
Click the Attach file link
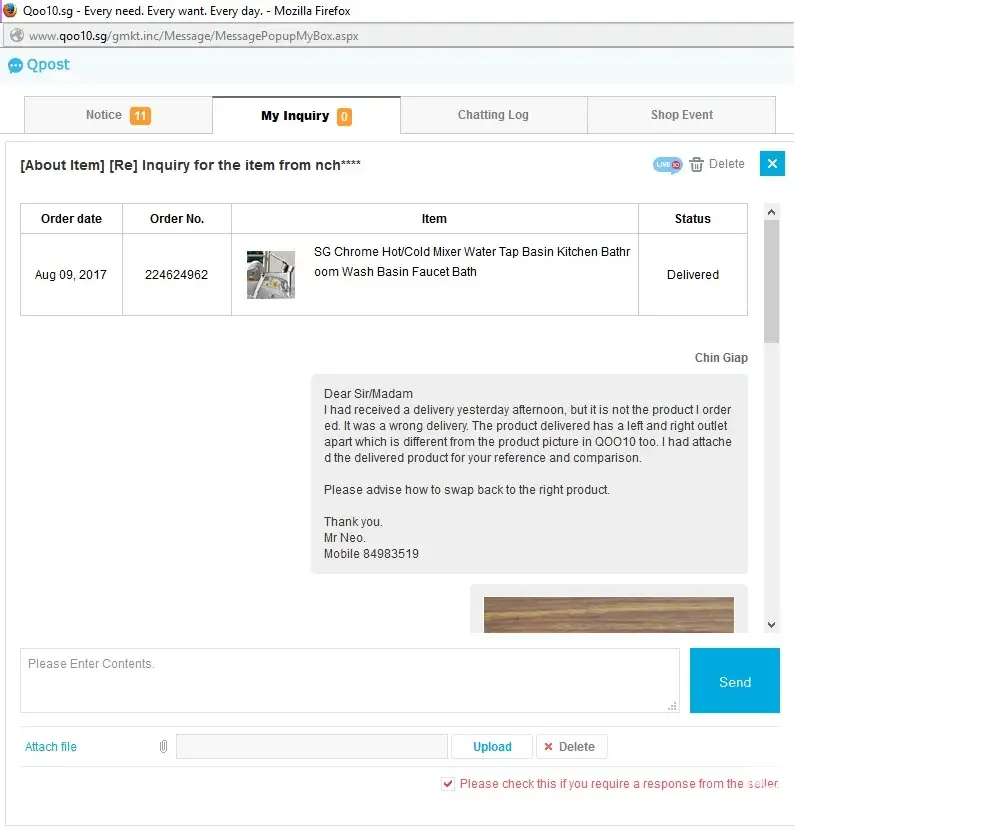coord(51,747)
